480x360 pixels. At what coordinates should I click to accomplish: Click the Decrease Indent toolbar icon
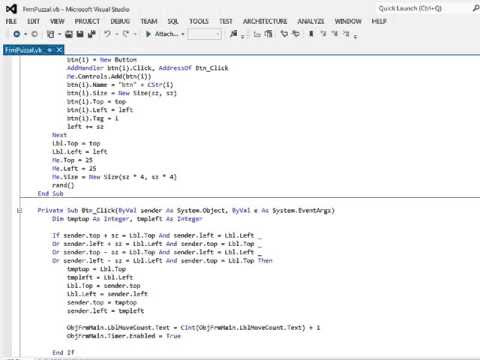(257, 34)
